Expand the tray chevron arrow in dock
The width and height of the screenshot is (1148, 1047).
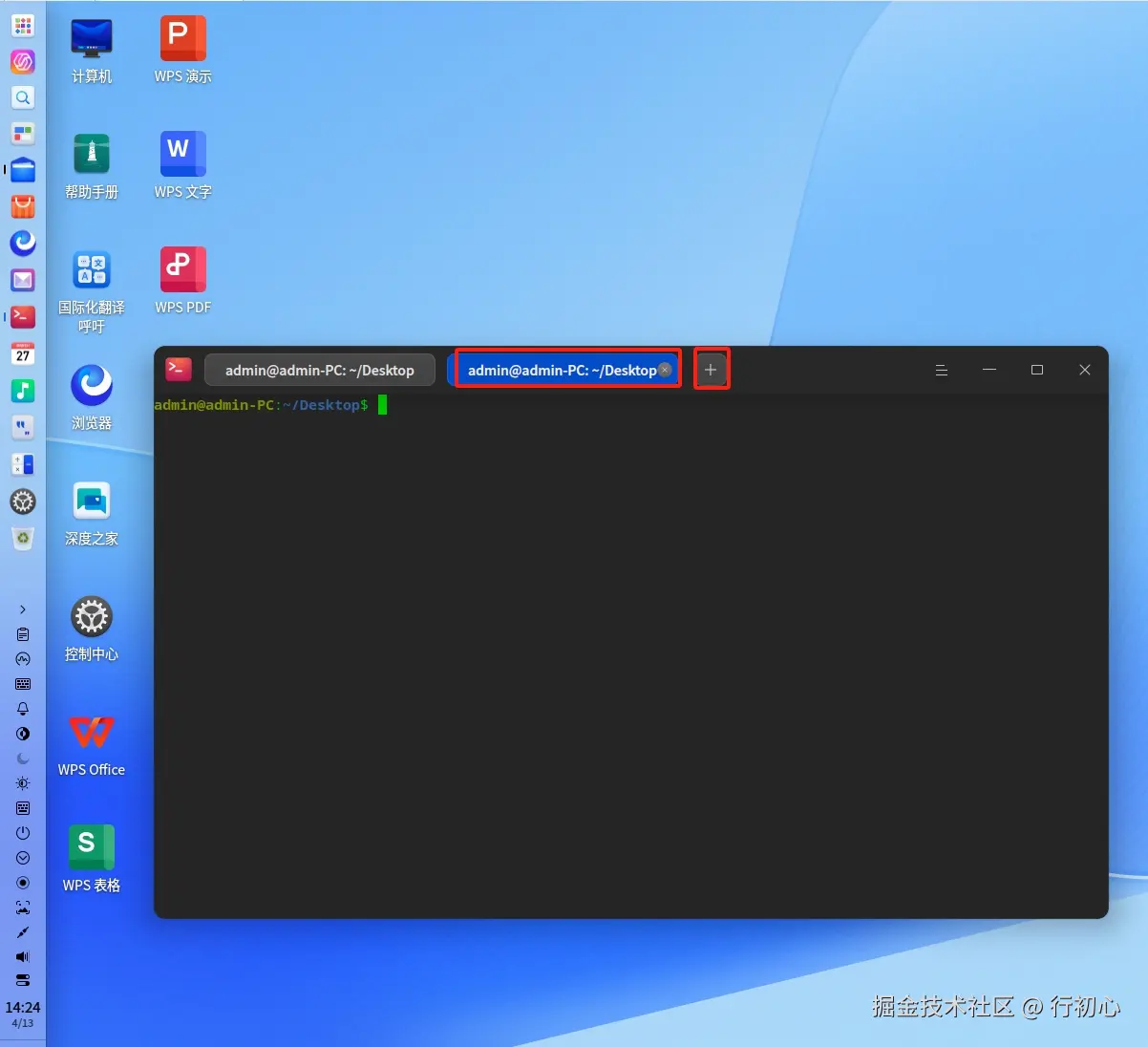point(23,609)
